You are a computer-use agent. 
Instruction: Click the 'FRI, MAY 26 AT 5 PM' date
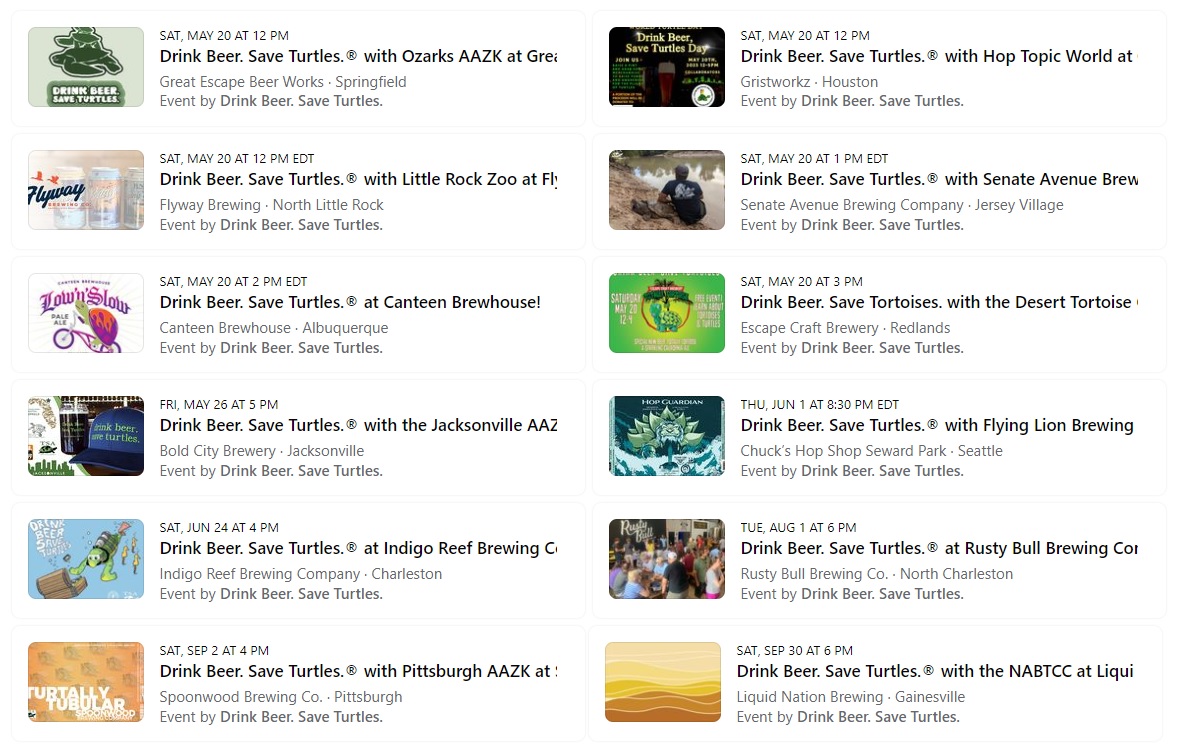tap(219, 405)
